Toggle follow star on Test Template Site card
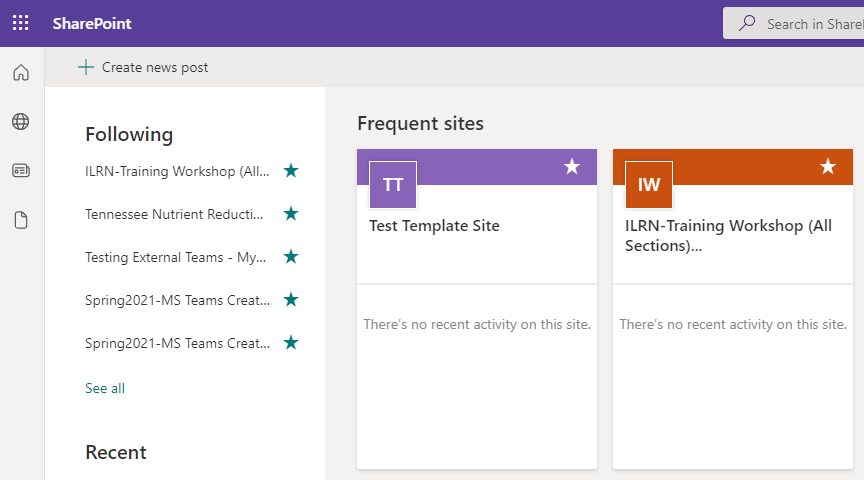This screenshot has height=480, width=864. click(572, 167)
